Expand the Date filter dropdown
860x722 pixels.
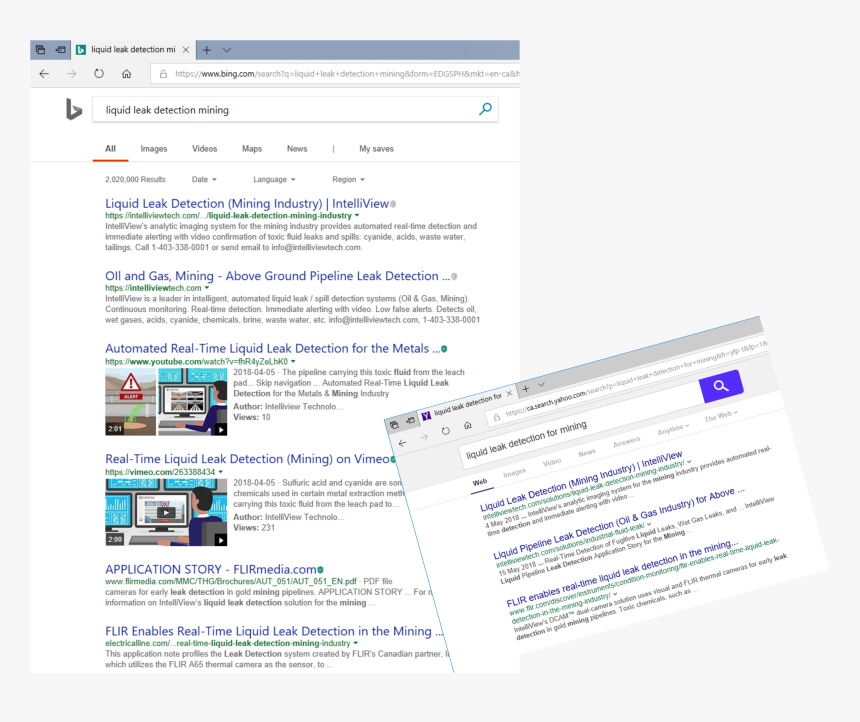pos(204,179)
